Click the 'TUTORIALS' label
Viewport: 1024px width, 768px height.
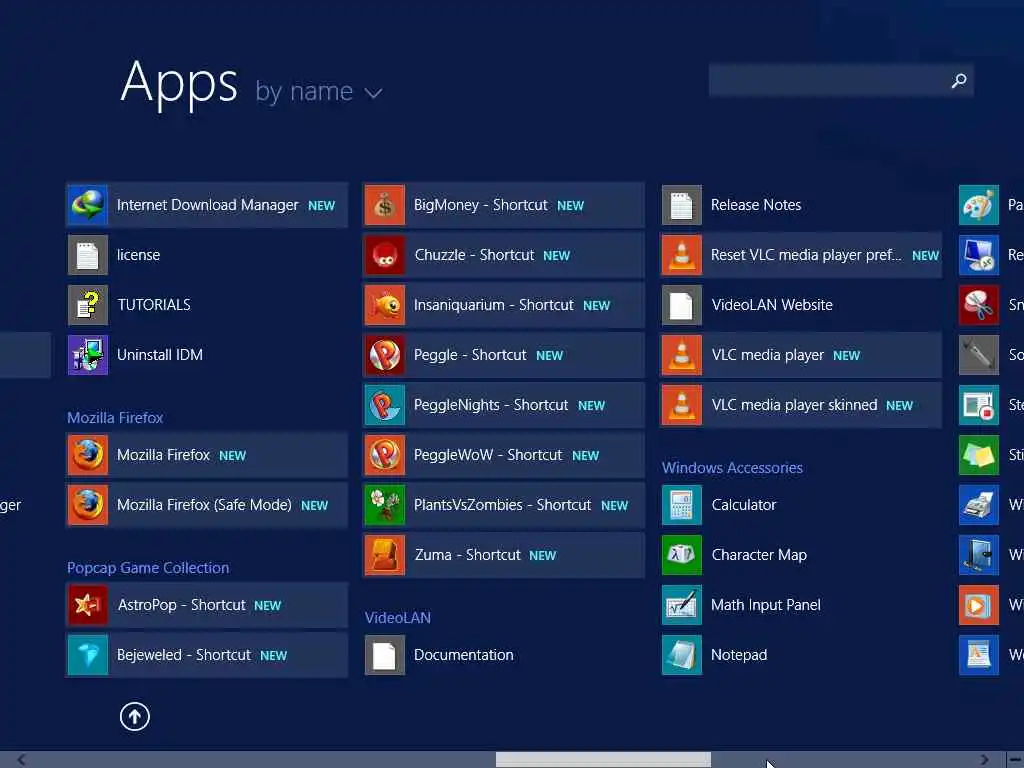154,305
